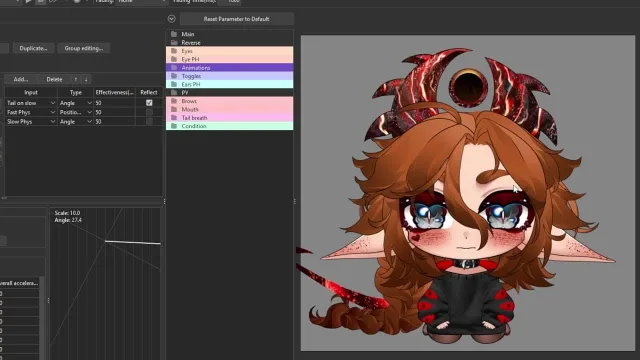
Task: Select the Ears PH parameter group
Action: tap(229, 84)
